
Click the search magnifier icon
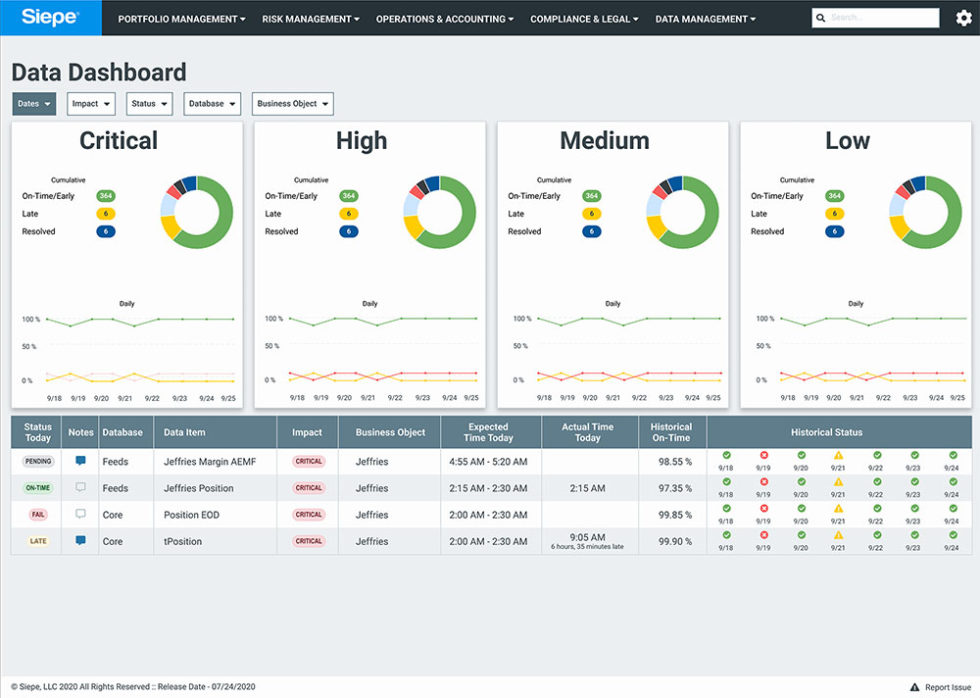[x=821, y=17]
